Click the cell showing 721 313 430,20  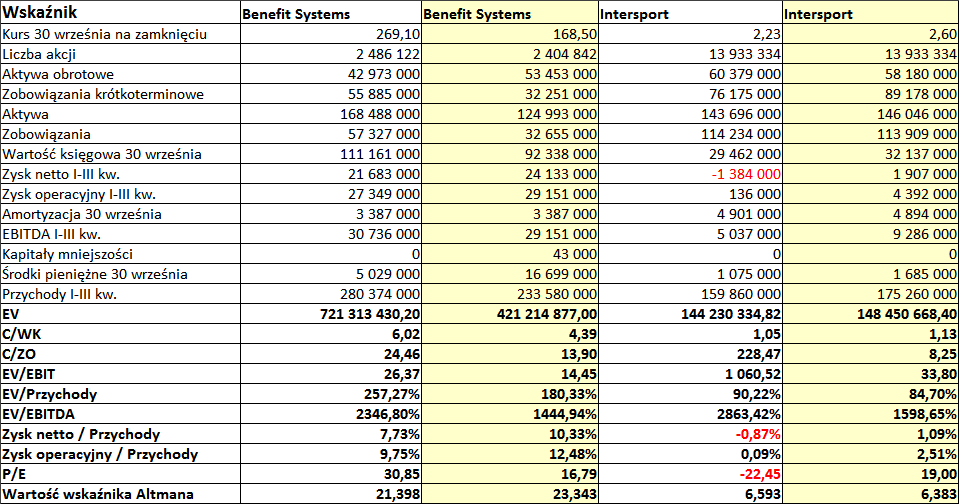[331, 314]
